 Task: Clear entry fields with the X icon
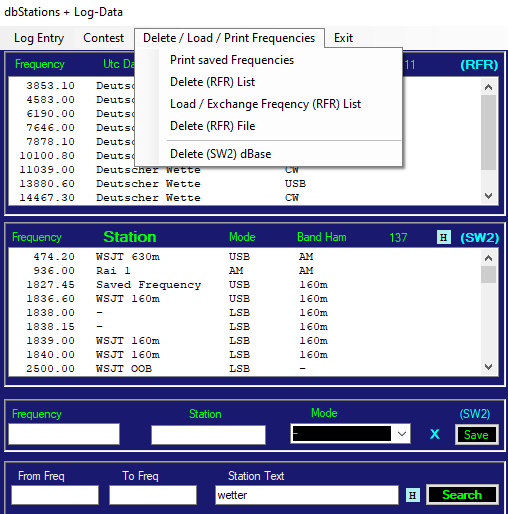point(435,434)
